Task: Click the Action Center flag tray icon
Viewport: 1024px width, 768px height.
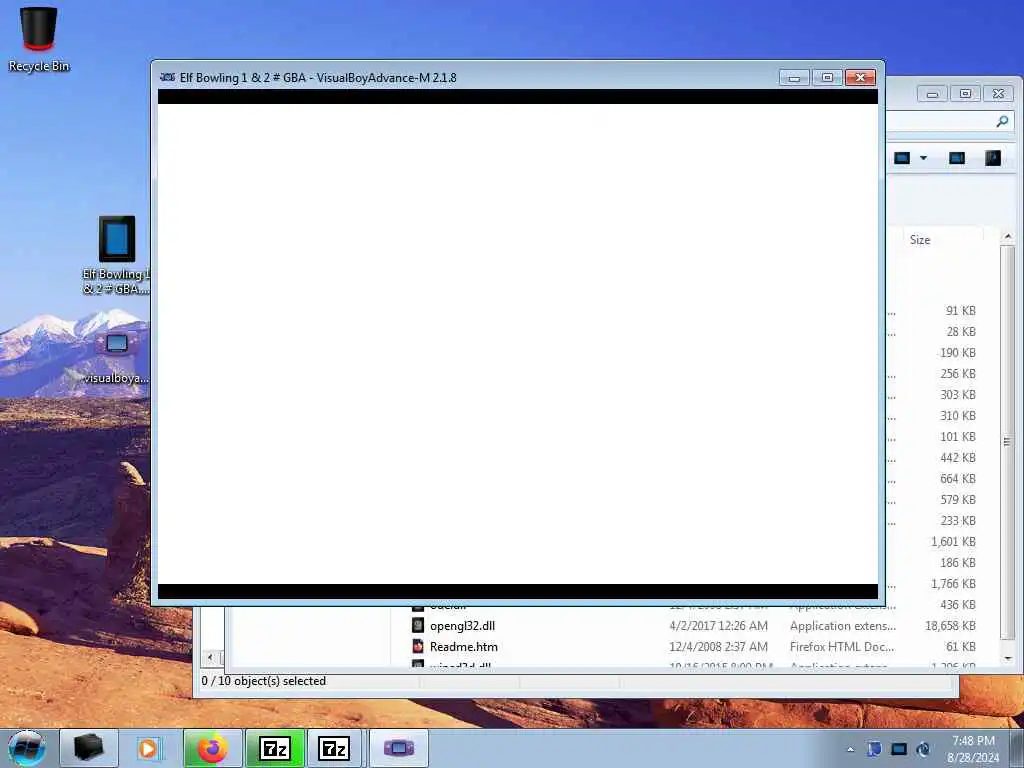Action: pyautogui.click(x=874, y=749)
